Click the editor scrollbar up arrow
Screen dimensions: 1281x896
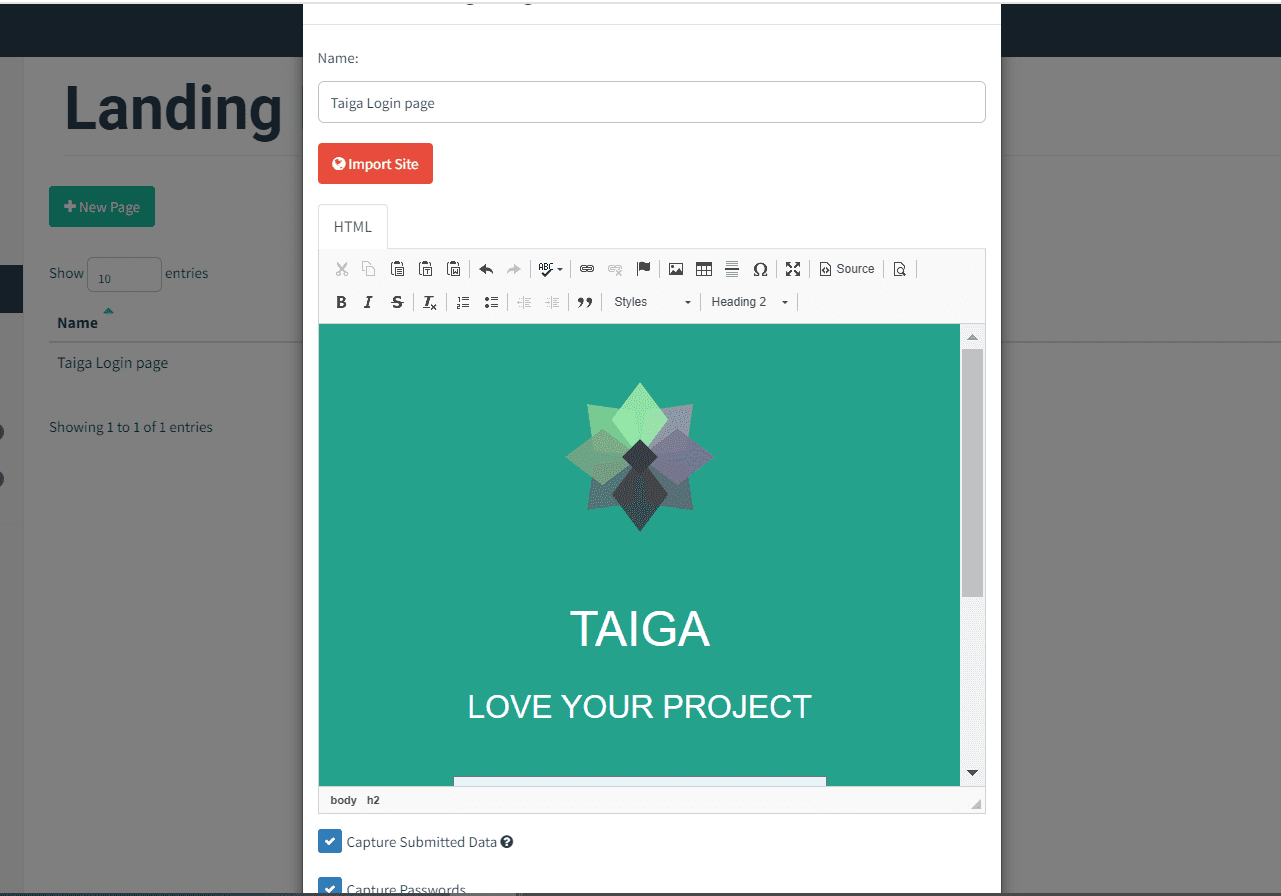click(972, 337)
